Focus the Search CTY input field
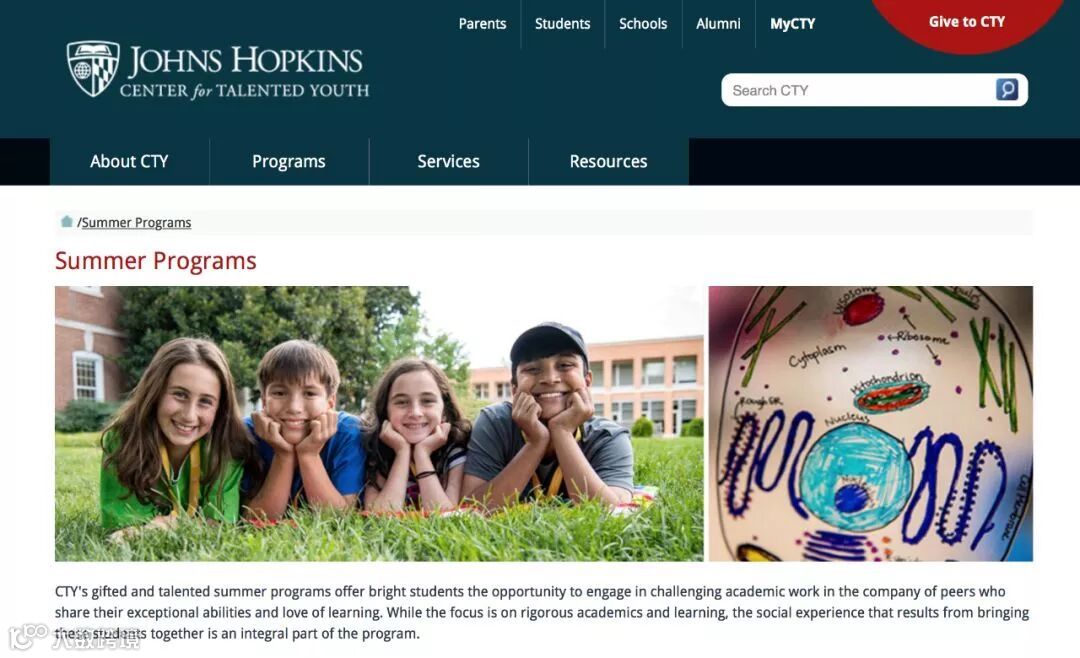The image size is (1080, 658). tap(861, 90)
